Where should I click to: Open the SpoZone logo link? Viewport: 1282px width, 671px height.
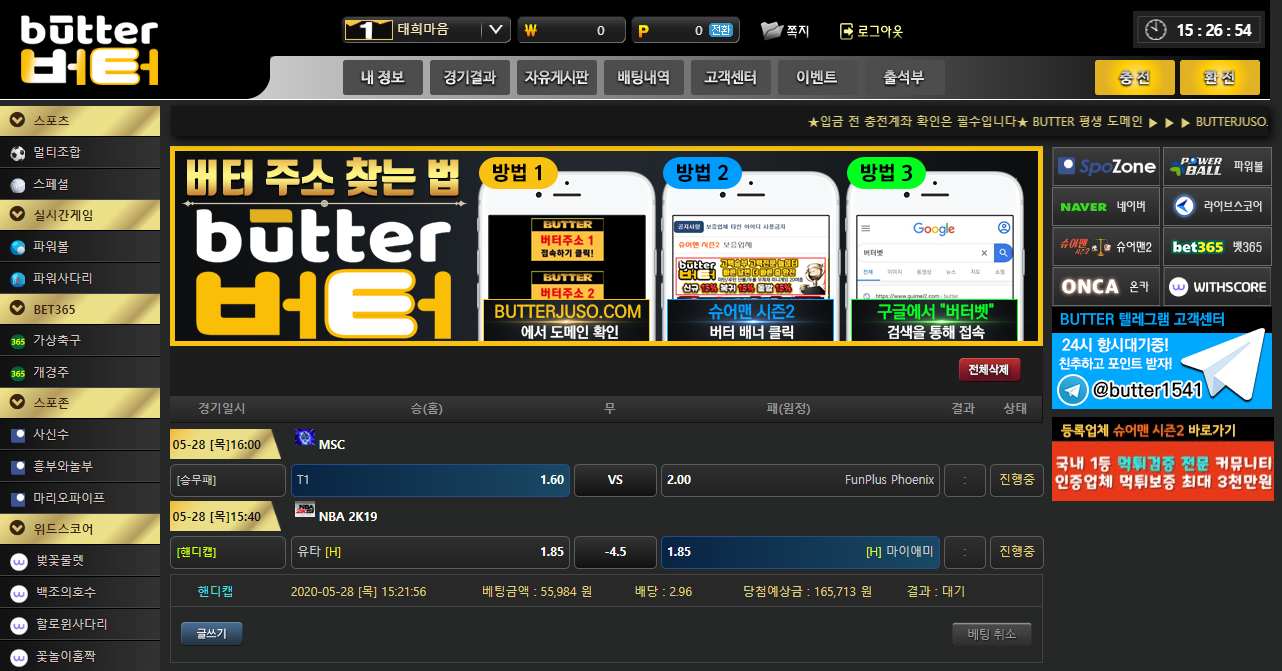coord(1106,167)
